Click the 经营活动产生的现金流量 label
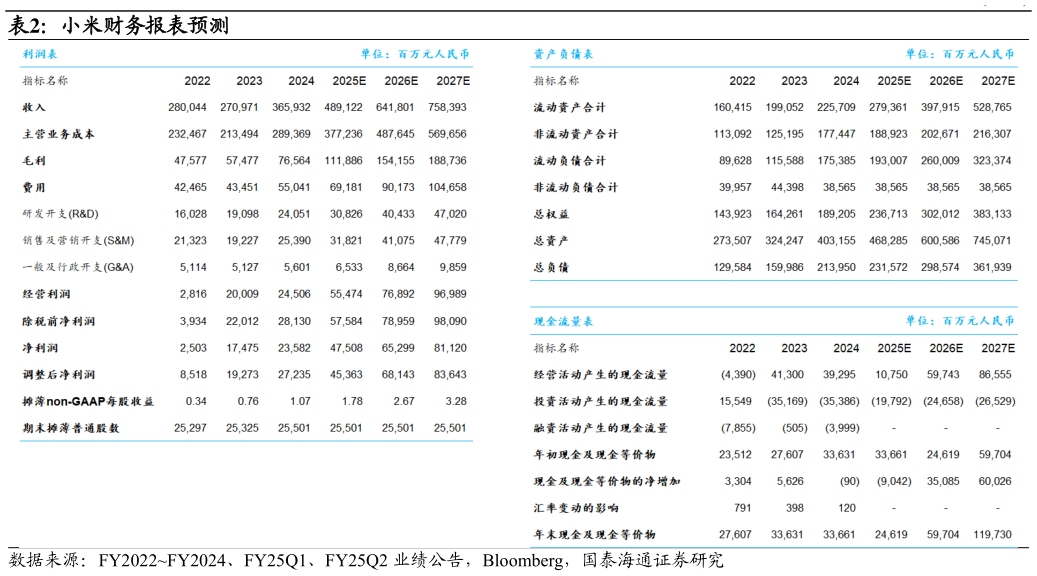Image resolution: width=1037 pixels, height=576 pixels. (601, 374)
